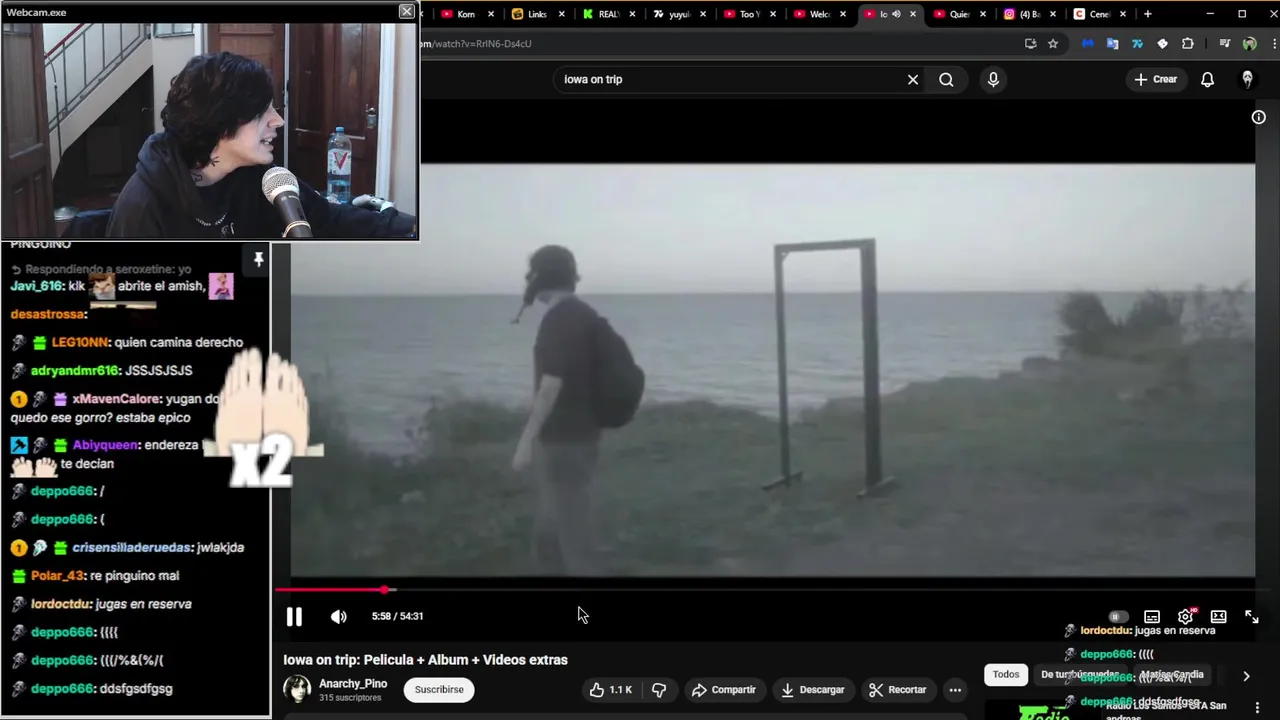Screen dimensions: 1280x720
Task: Enter fullscreen mode
Action: pyautogui.click(x=1251, y=617)
